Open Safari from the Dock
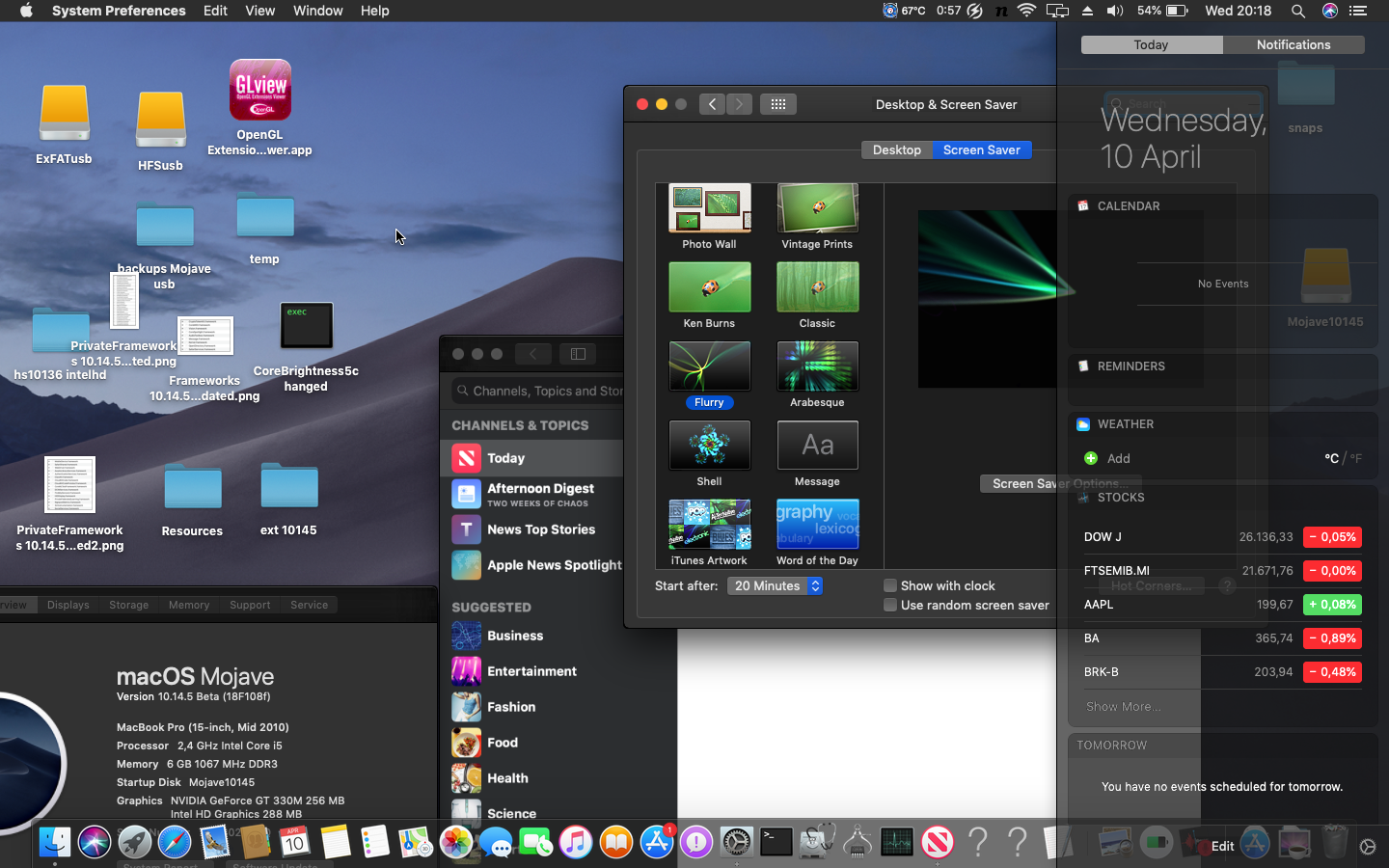 (175, 842)
